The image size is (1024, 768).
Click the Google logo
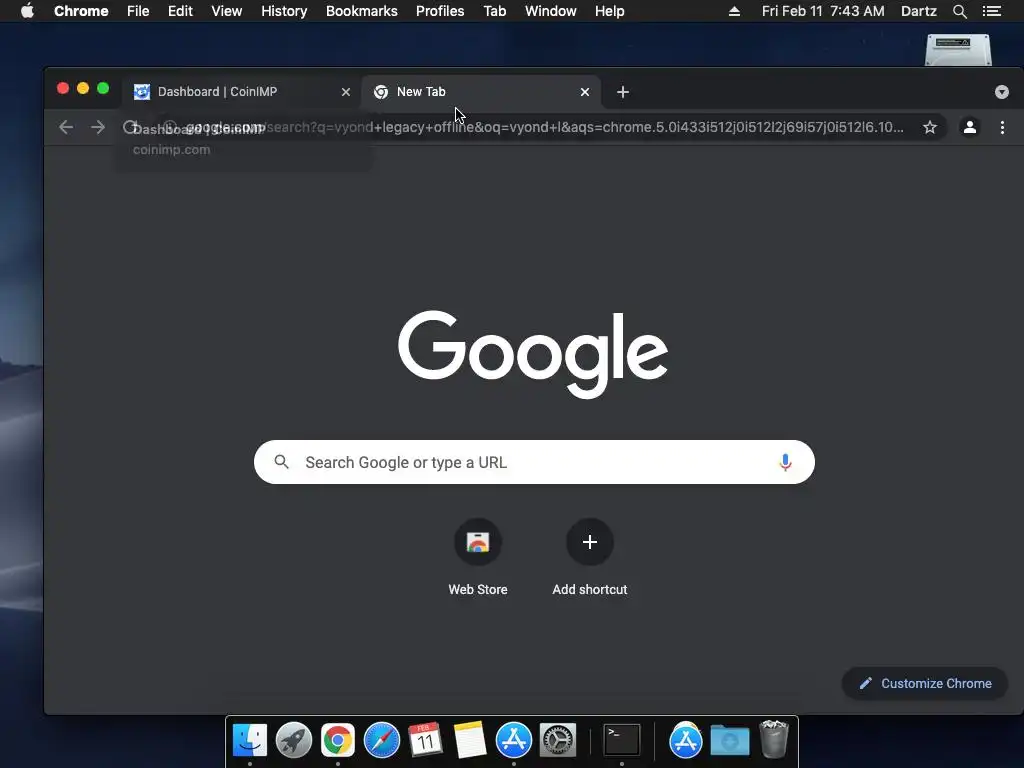click(x=533, y=354)
